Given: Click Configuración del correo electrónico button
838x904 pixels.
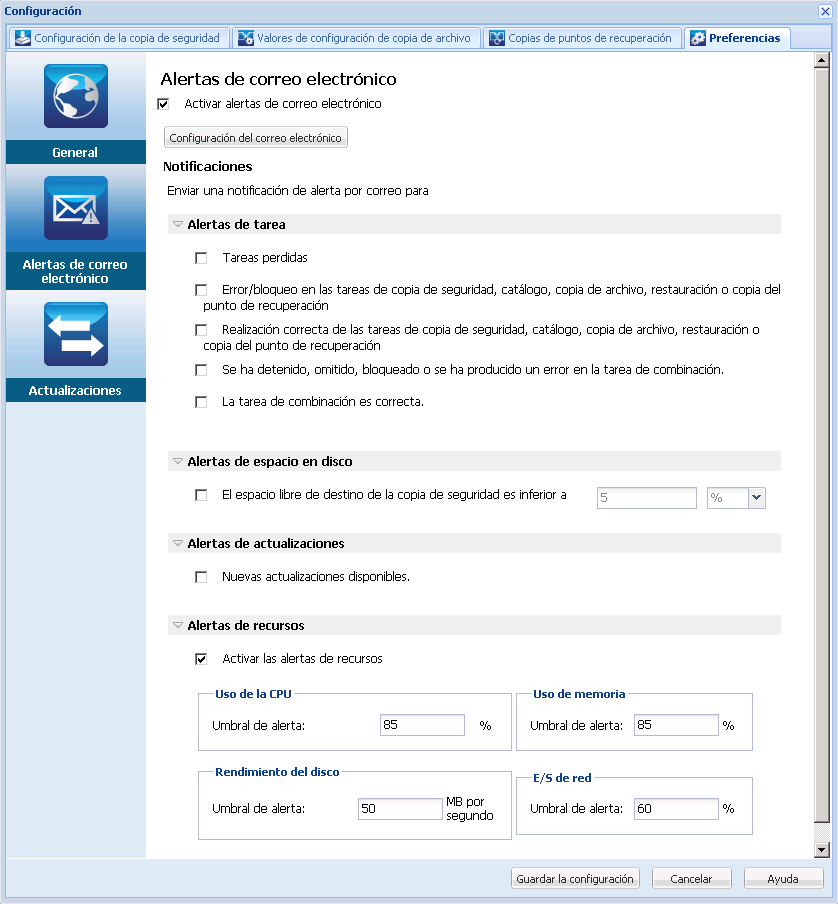Looking at the screenshot, I should click(x=255, y=137).
